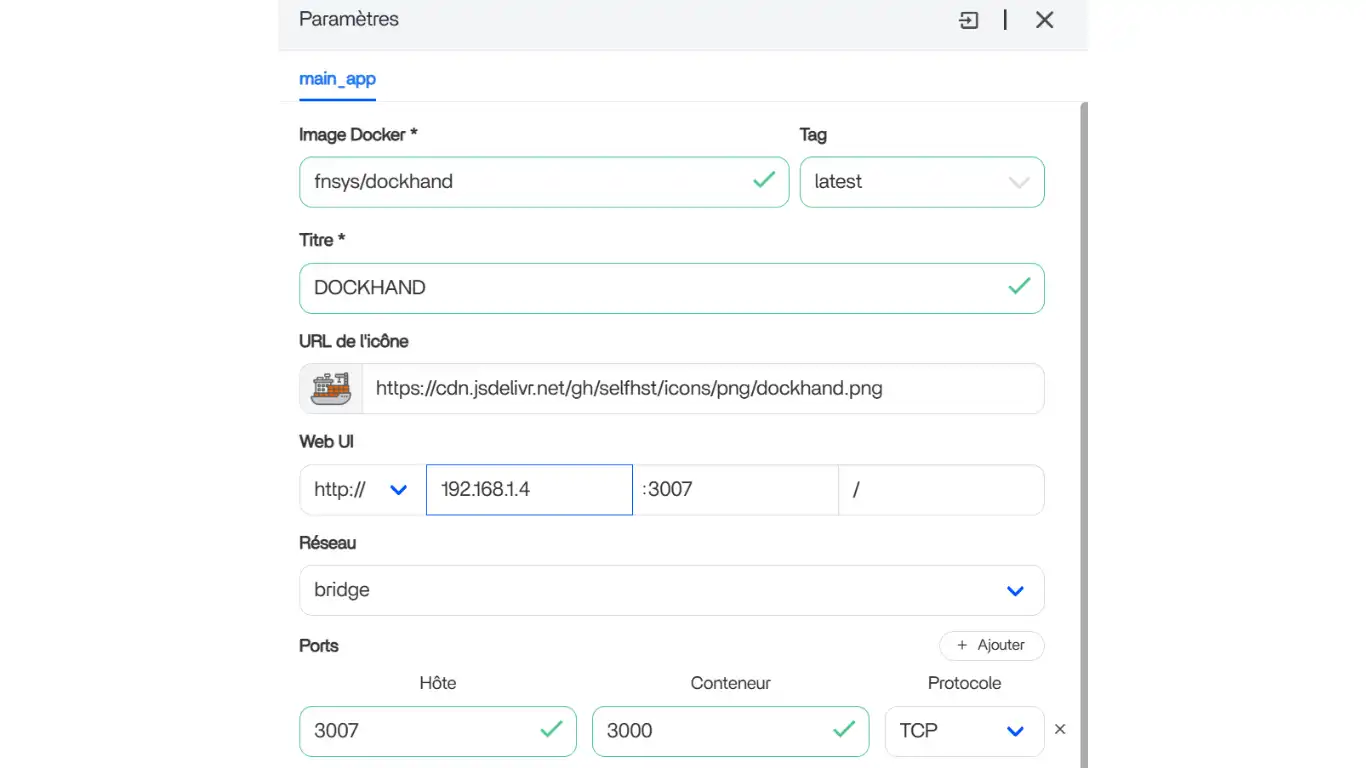The height and width of the screenshot is (768, 1366).
Task: Click the Protocole column header
Action: (964, 683)
